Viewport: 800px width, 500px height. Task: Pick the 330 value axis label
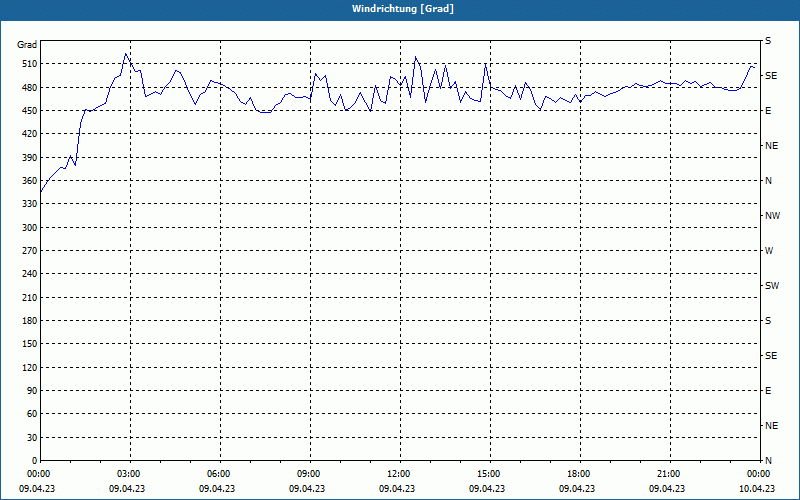pos(30,204)
